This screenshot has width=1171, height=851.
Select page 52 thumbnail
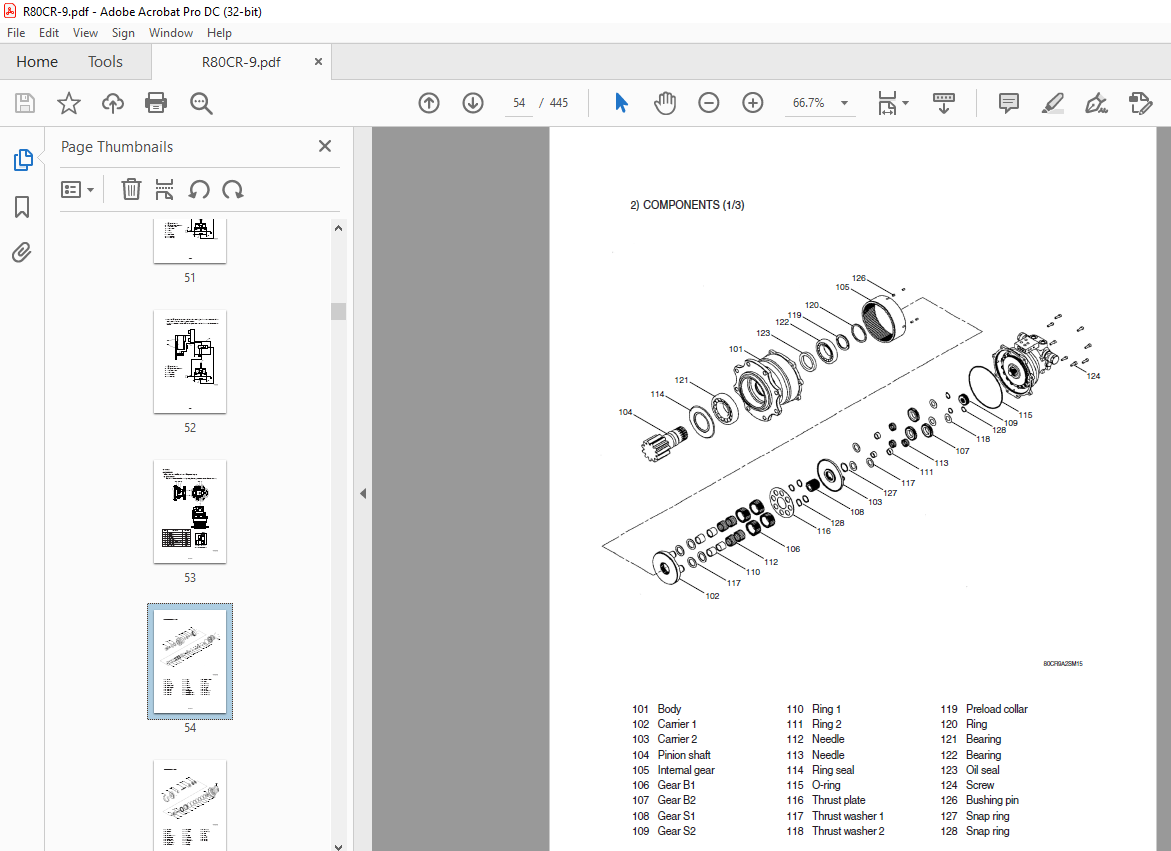coord(190,361)
